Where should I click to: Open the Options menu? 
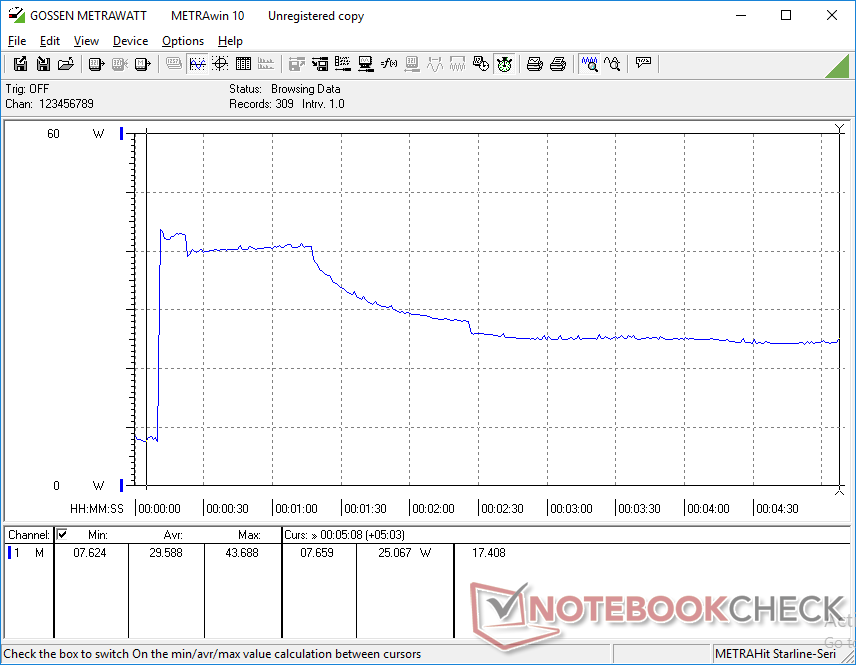[183, 41]
